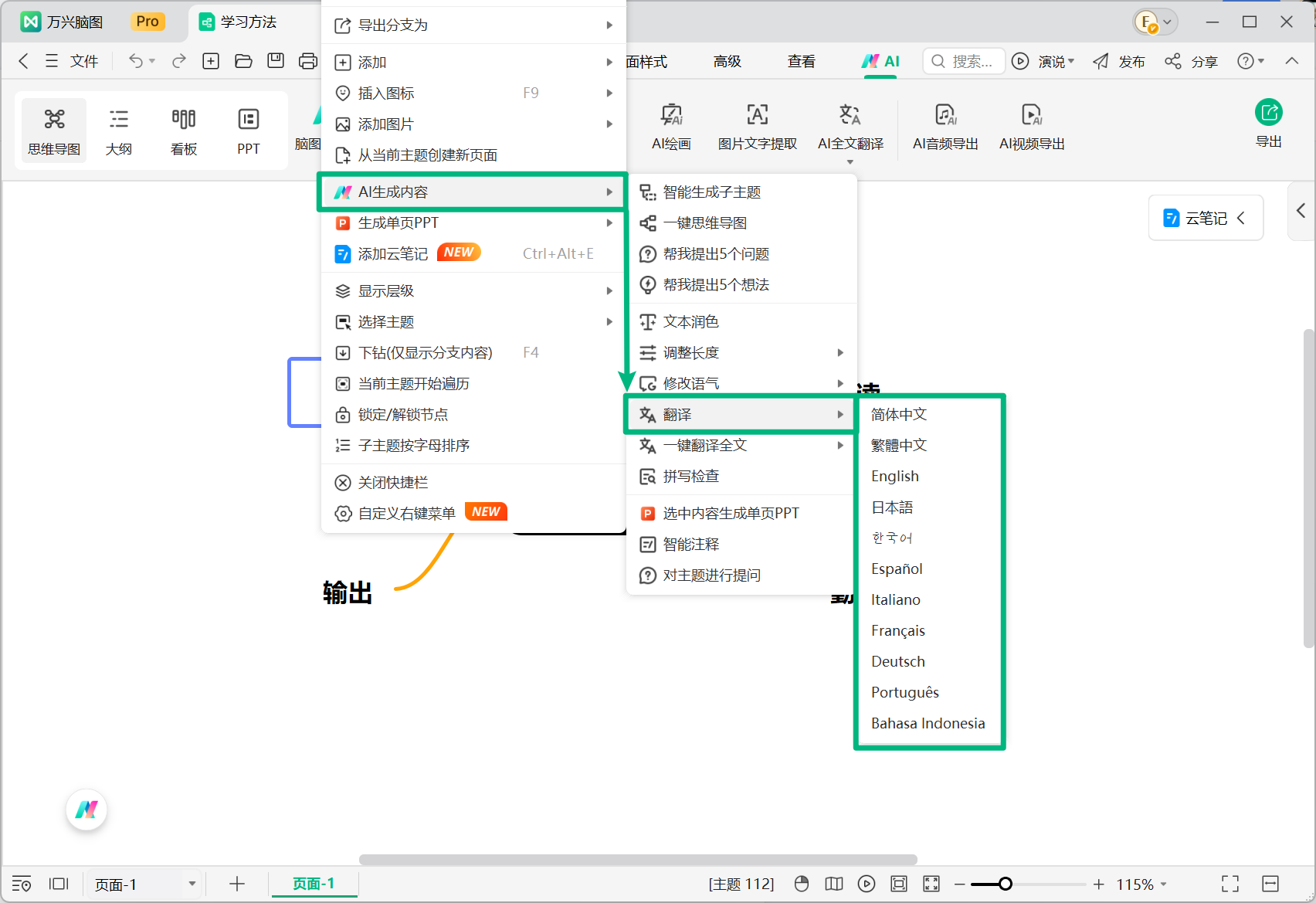Click the new file plus icon

click(211, 61)
